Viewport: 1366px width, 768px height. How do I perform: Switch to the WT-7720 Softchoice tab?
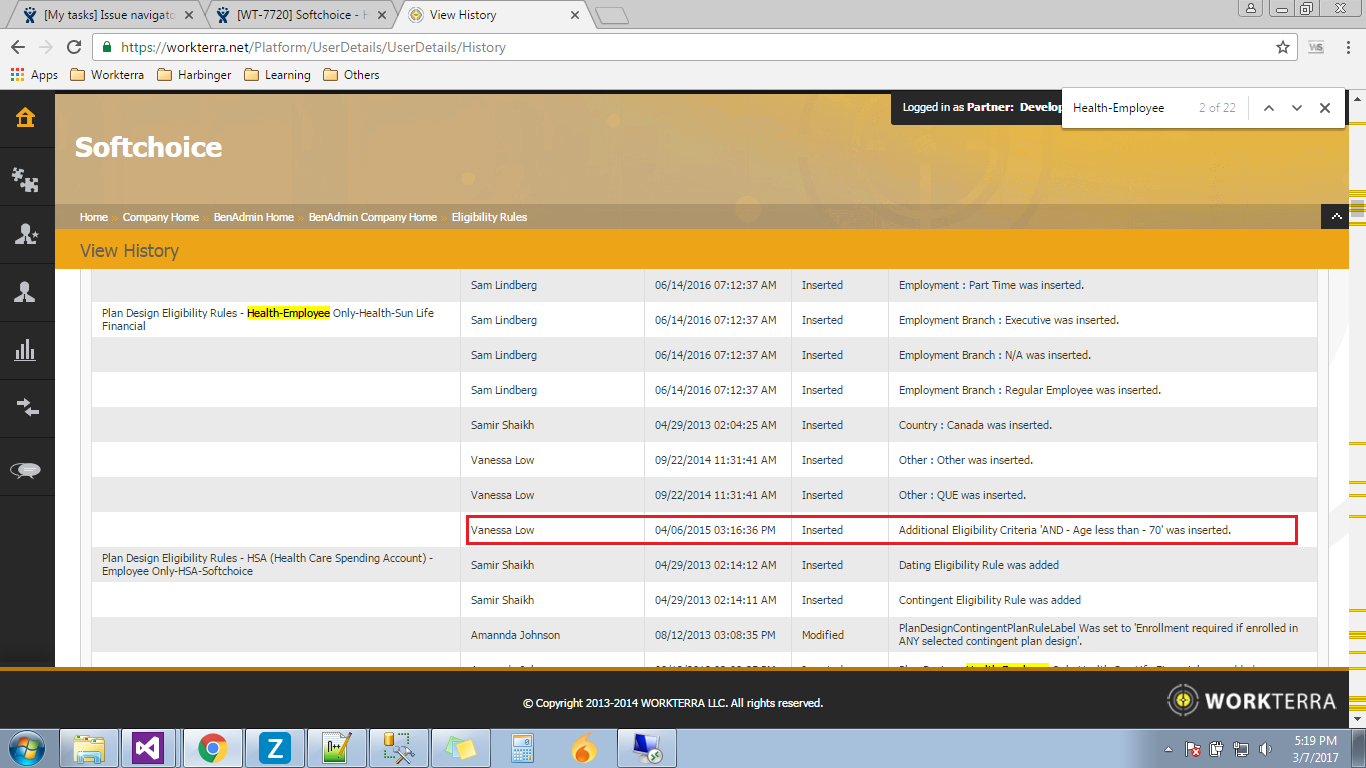(x=300, y=15)
